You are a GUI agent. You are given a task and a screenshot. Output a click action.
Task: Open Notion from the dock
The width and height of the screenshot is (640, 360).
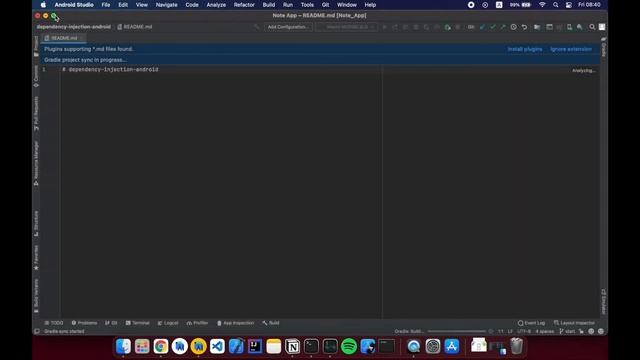(x=292, y=346)
